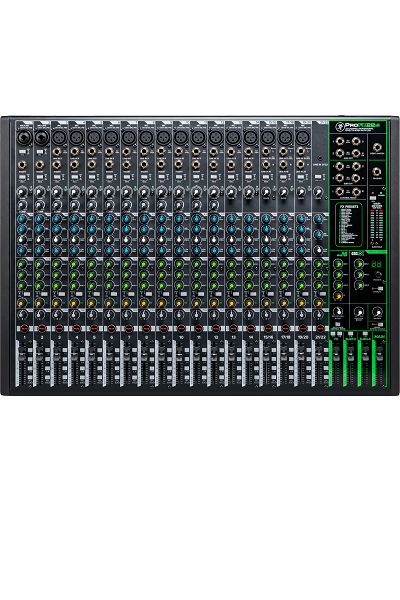
Task: Click the channel label '21/22'
Action: [x=320, y=338]
